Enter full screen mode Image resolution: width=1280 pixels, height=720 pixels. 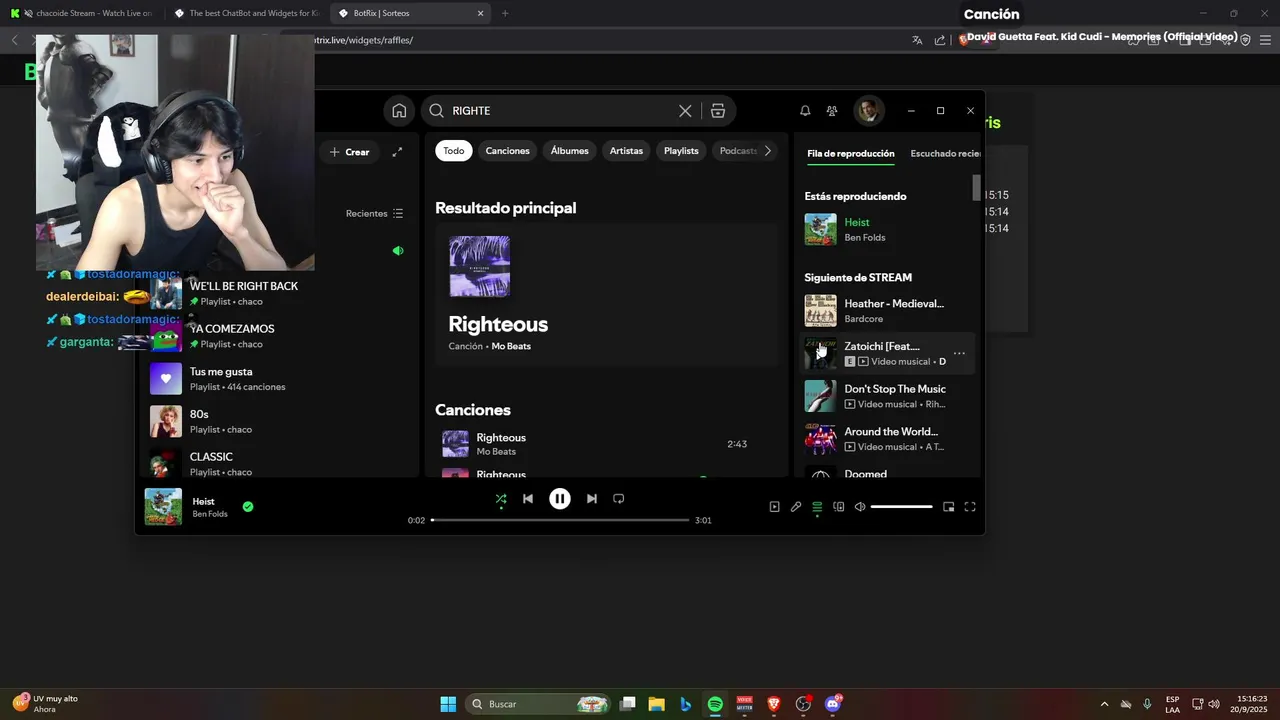(x=970, y=507)
